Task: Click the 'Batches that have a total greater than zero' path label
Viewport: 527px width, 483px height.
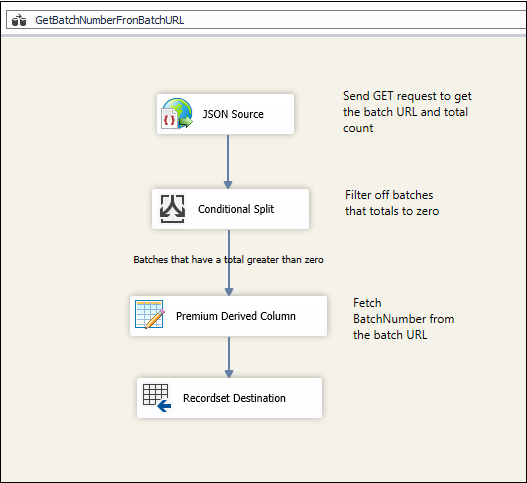Action: click(x=228, y=259)
